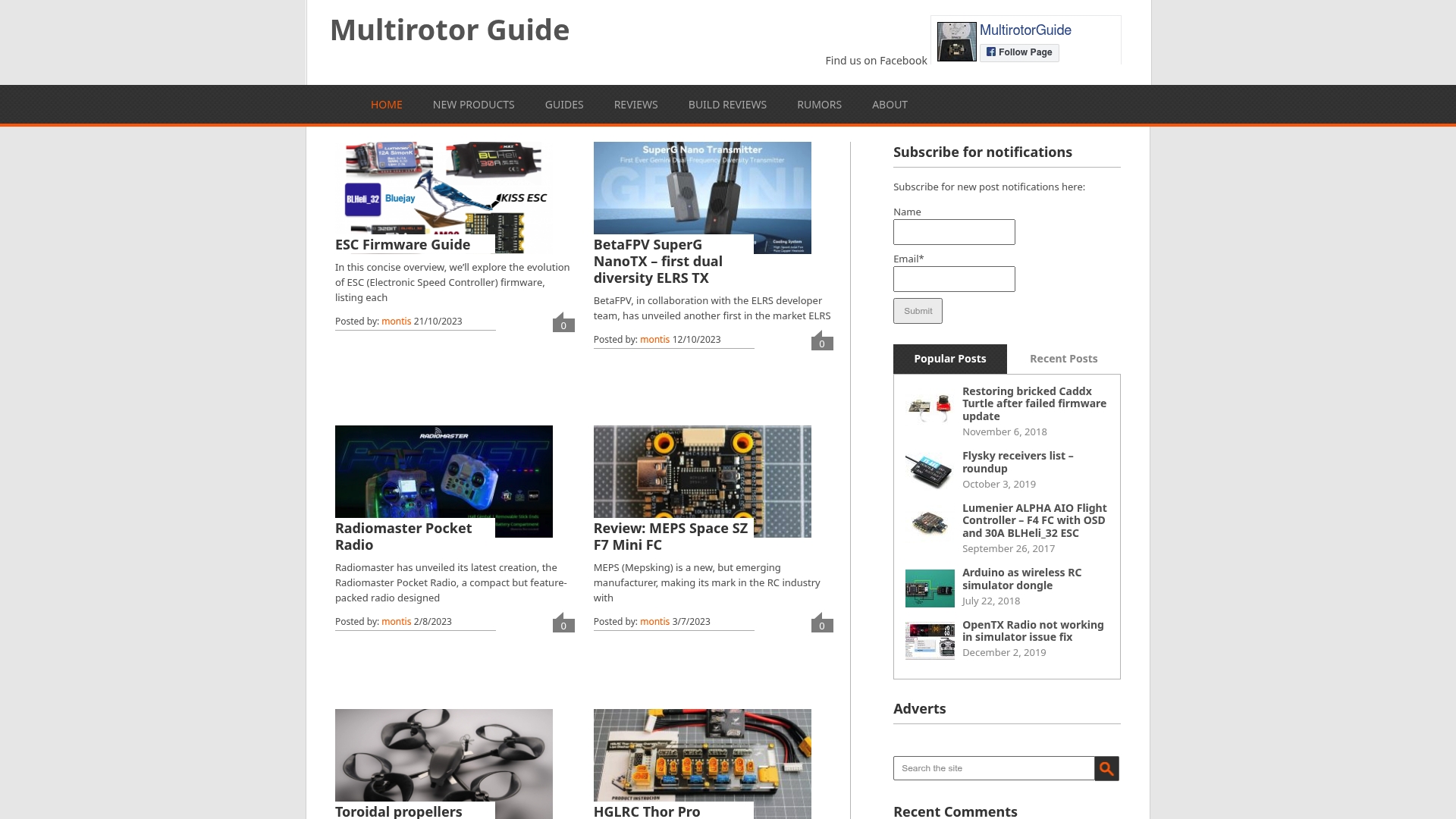This screenshot has width=1456, height=819.
Task: Open Restoring bricked Caddx Turtle post link
Action: [1034, 403]
